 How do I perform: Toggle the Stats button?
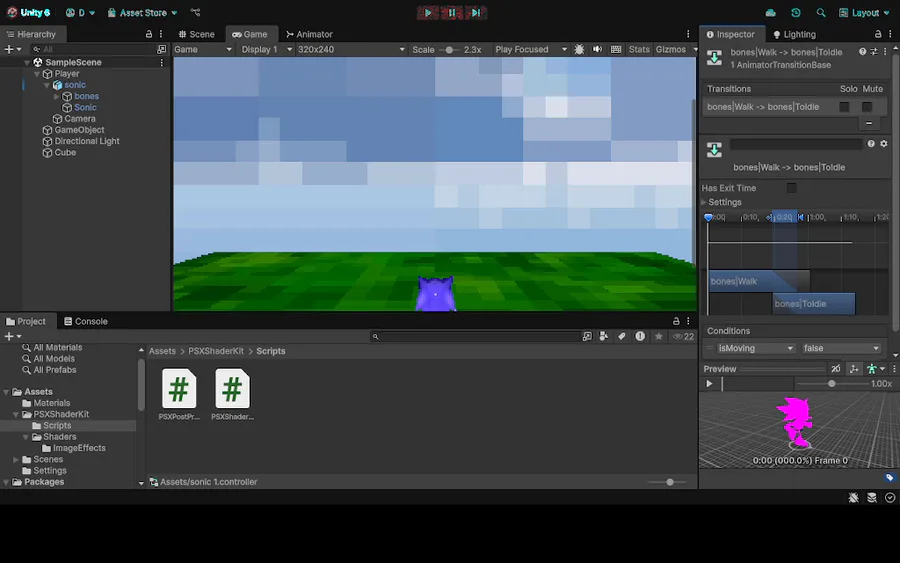pos(639,49)
